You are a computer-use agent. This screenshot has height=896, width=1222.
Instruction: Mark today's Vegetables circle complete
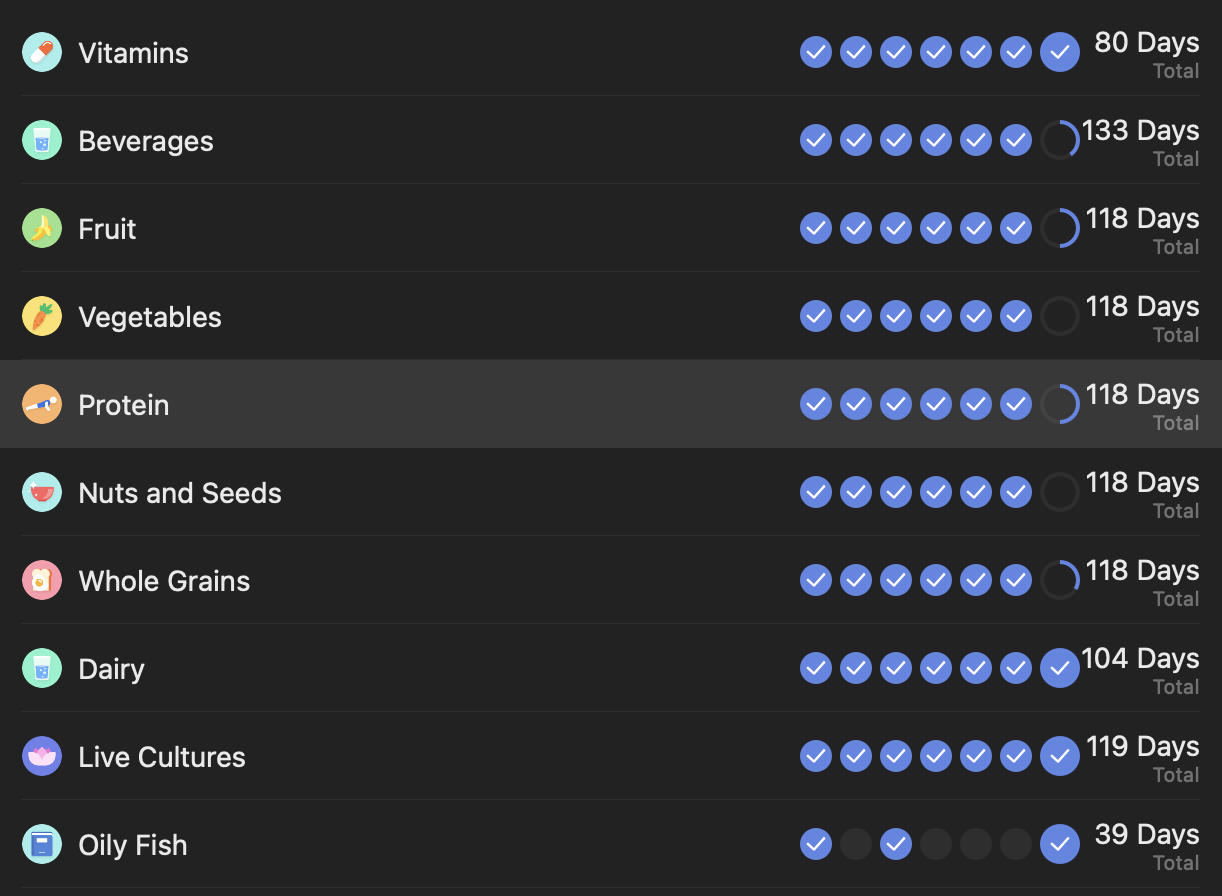click(x=1059, y=316)
